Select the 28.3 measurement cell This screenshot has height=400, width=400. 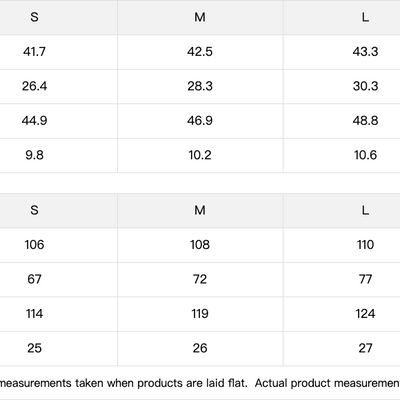(200, 86)
